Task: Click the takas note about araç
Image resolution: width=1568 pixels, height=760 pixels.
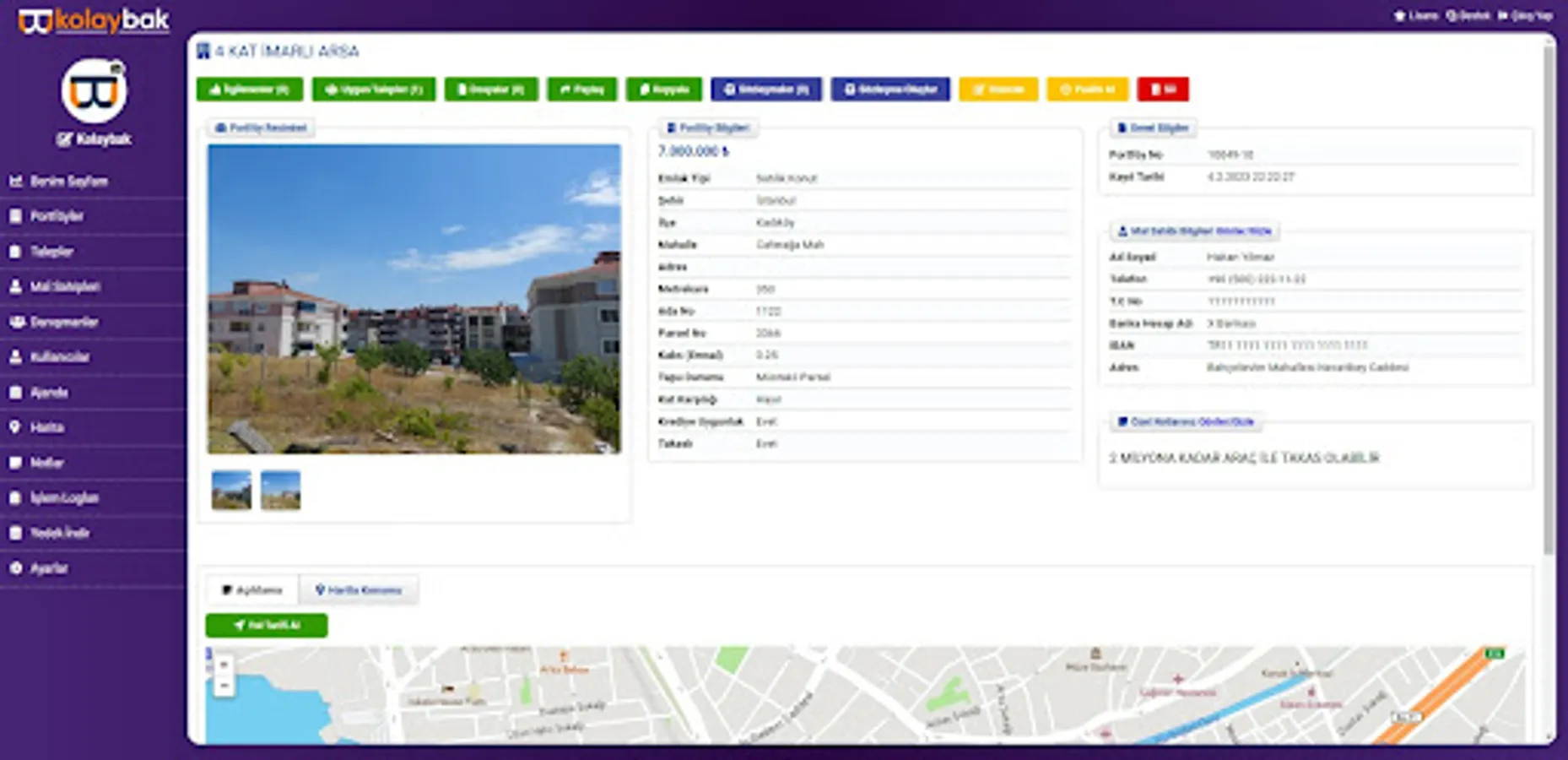Action: pyautogui.click(x=1244, y=458)
